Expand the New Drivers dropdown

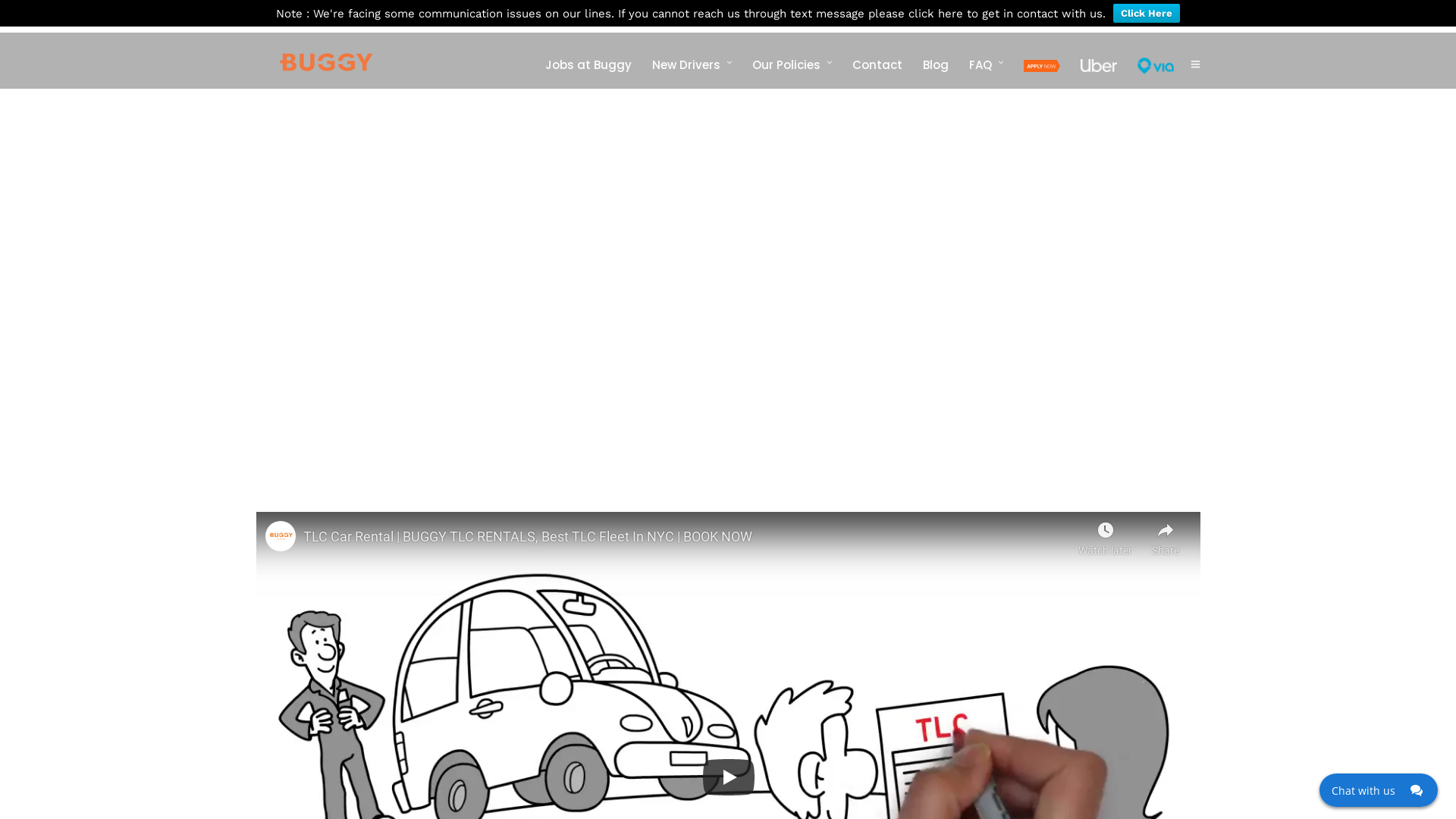pyautogui.click(x=686, y=65)
